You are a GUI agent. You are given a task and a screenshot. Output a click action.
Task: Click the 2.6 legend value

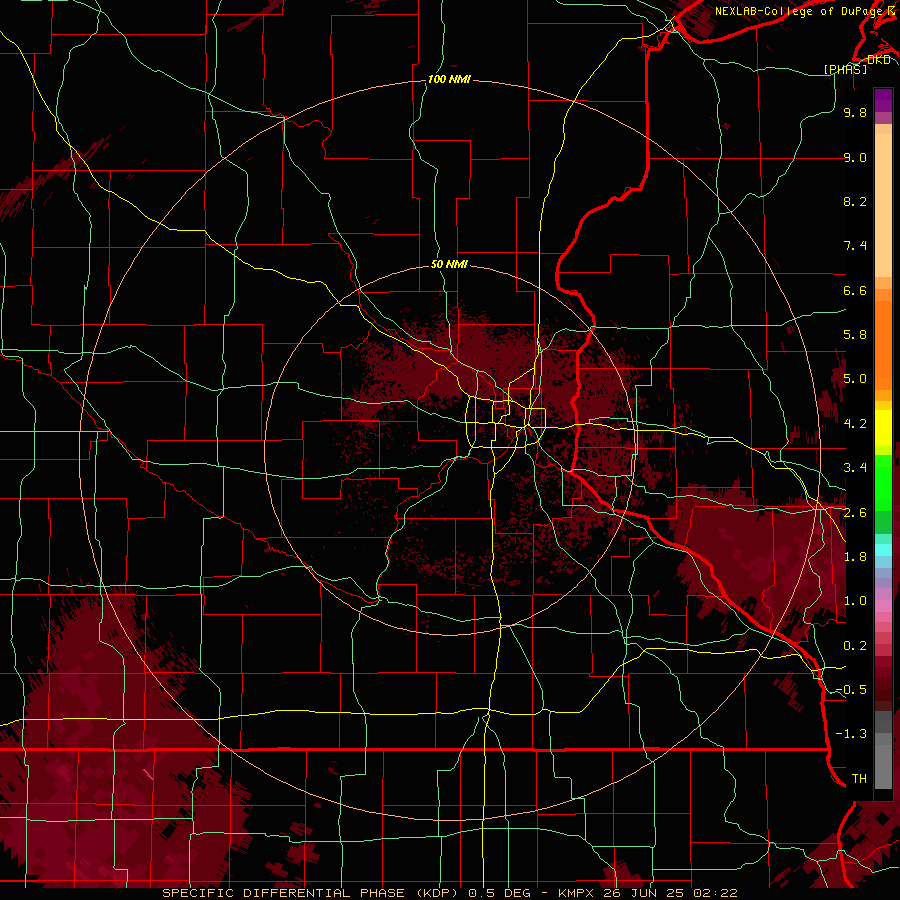855,513
